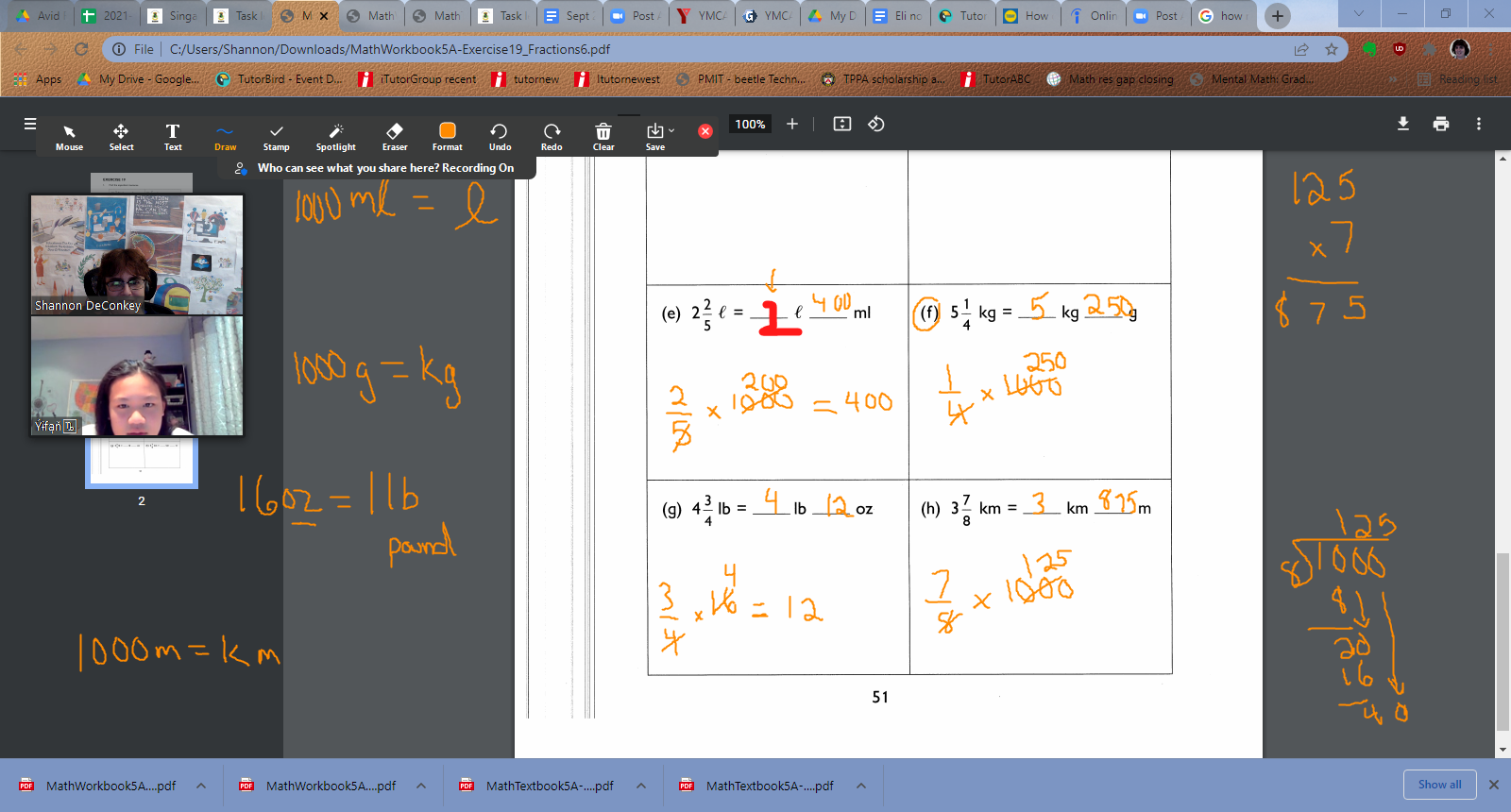The width and height of the screenshot is (1511, 812).
Task: Open the Format color options
Action: (x=448, y=137)
